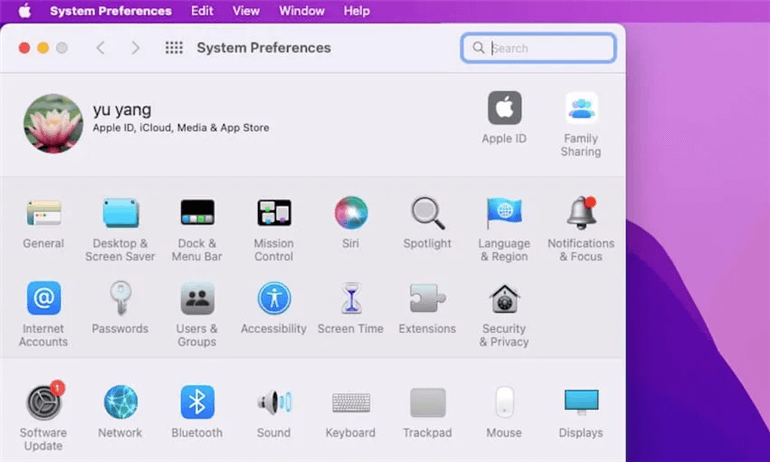
Task: Click the Show All grid button
Action: [174, 48]
